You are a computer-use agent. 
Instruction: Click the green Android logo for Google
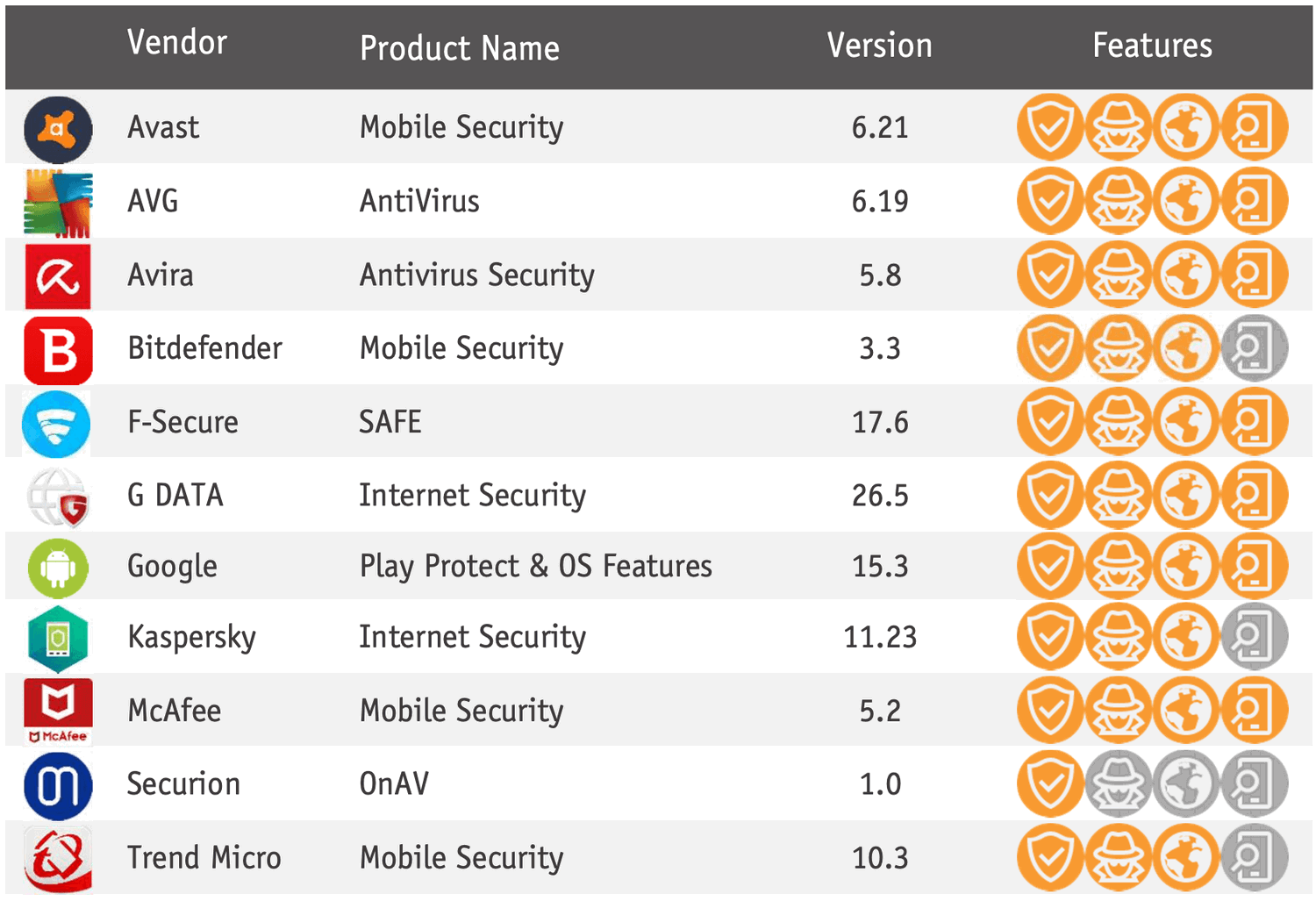[58, 568]
